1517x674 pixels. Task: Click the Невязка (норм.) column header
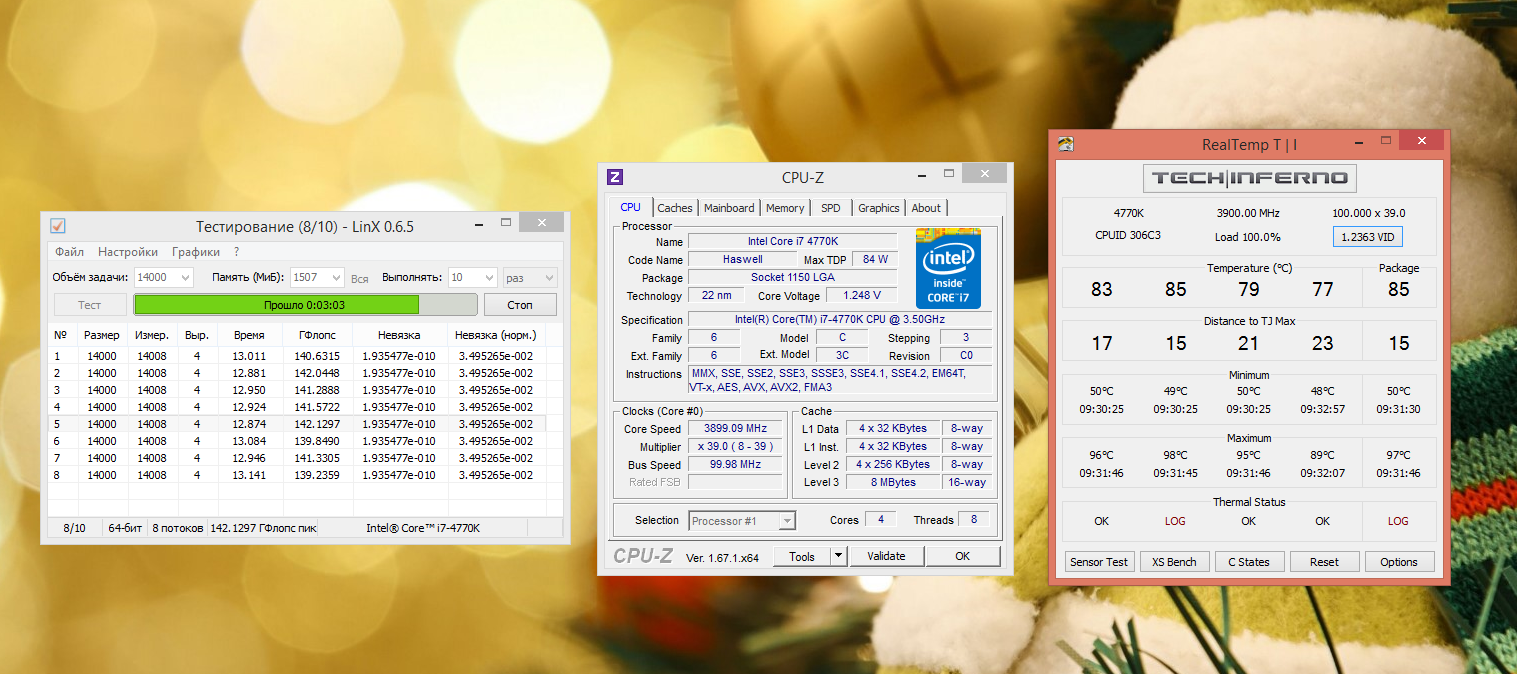click(x=495, y=335)
